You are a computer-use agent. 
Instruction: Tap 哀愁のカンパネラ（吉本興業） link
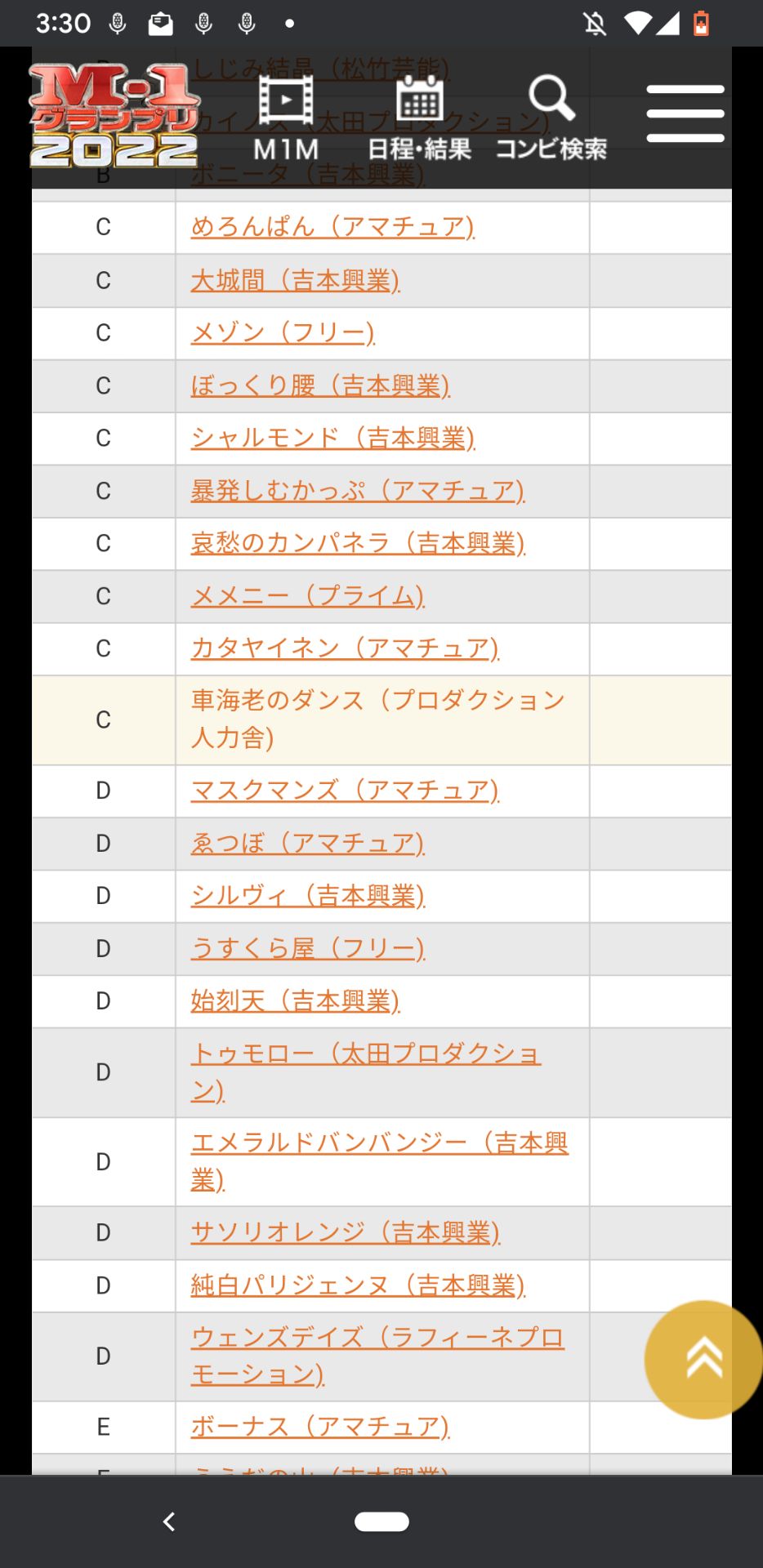pyautogui.click(x=358, y=543)
